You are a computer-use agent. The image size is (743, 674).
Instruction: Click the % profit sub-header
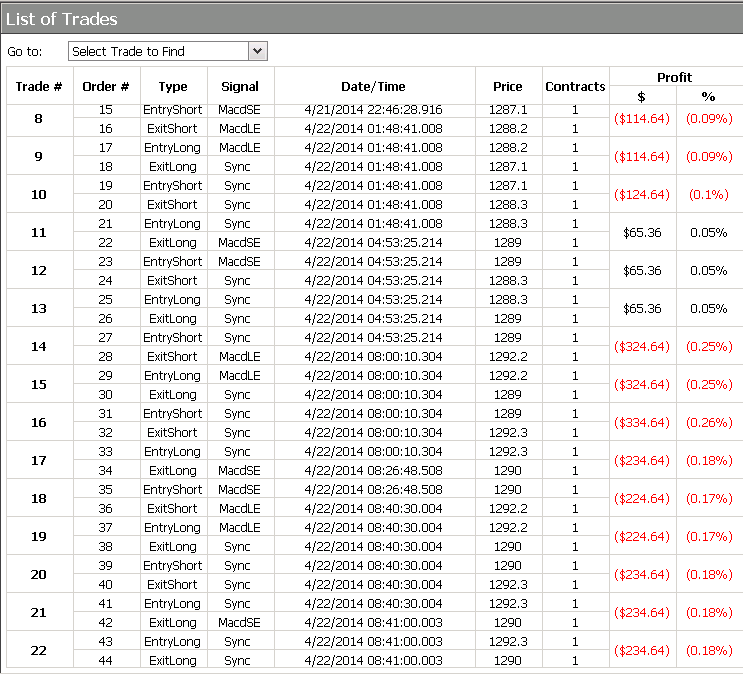click(x=708, y=97)
